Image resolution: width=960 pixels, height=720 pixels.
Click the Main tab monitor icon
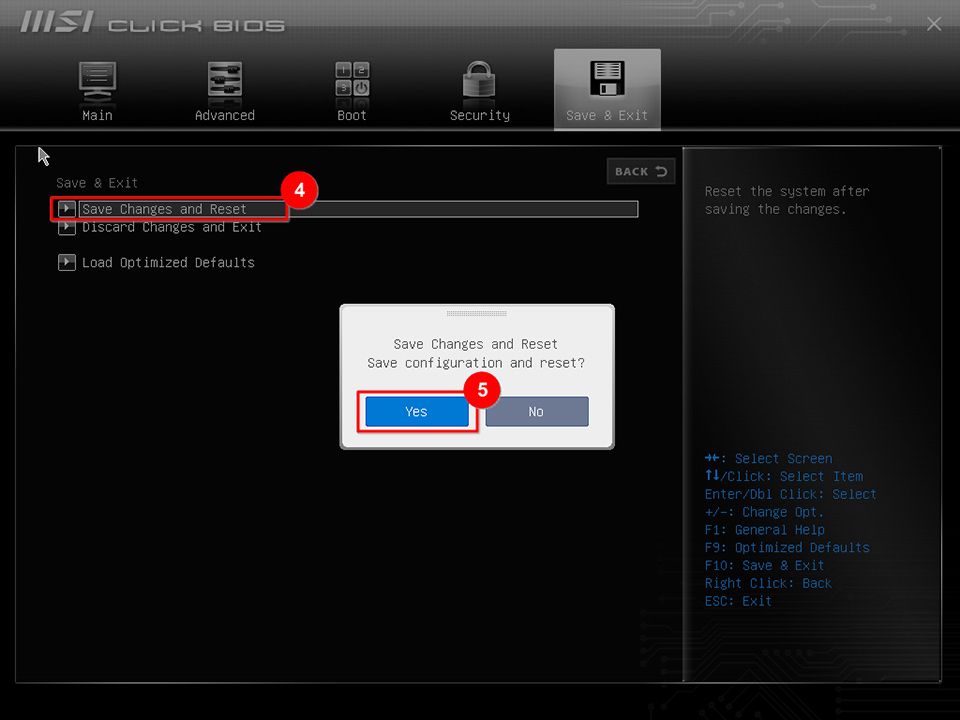pyautogui.click(x=97, y=80)
